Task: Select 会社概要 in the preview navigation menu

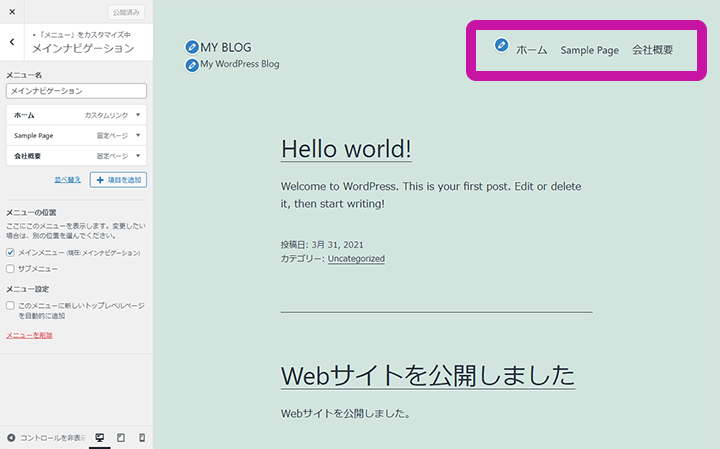Action: [x=652, y=50]
